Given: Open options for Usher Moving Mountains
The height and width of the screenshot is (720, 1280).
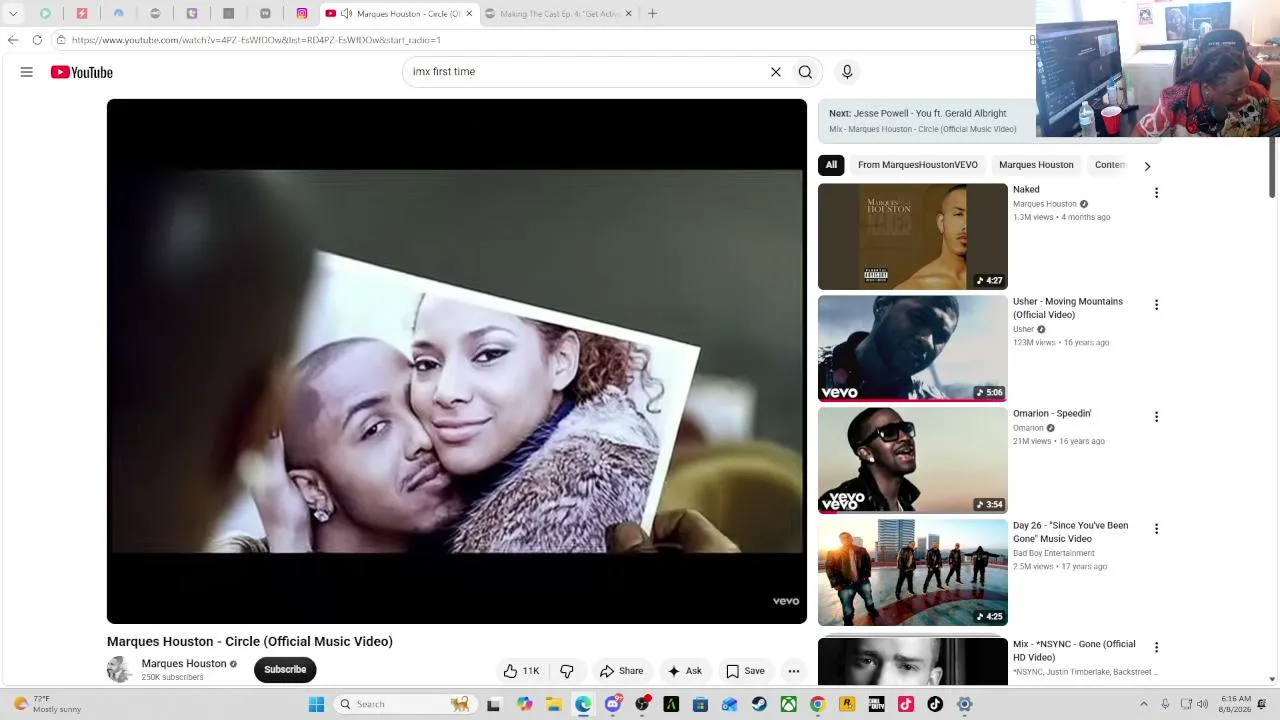Looking at the screenshot, I should (x=1156, y=305).
